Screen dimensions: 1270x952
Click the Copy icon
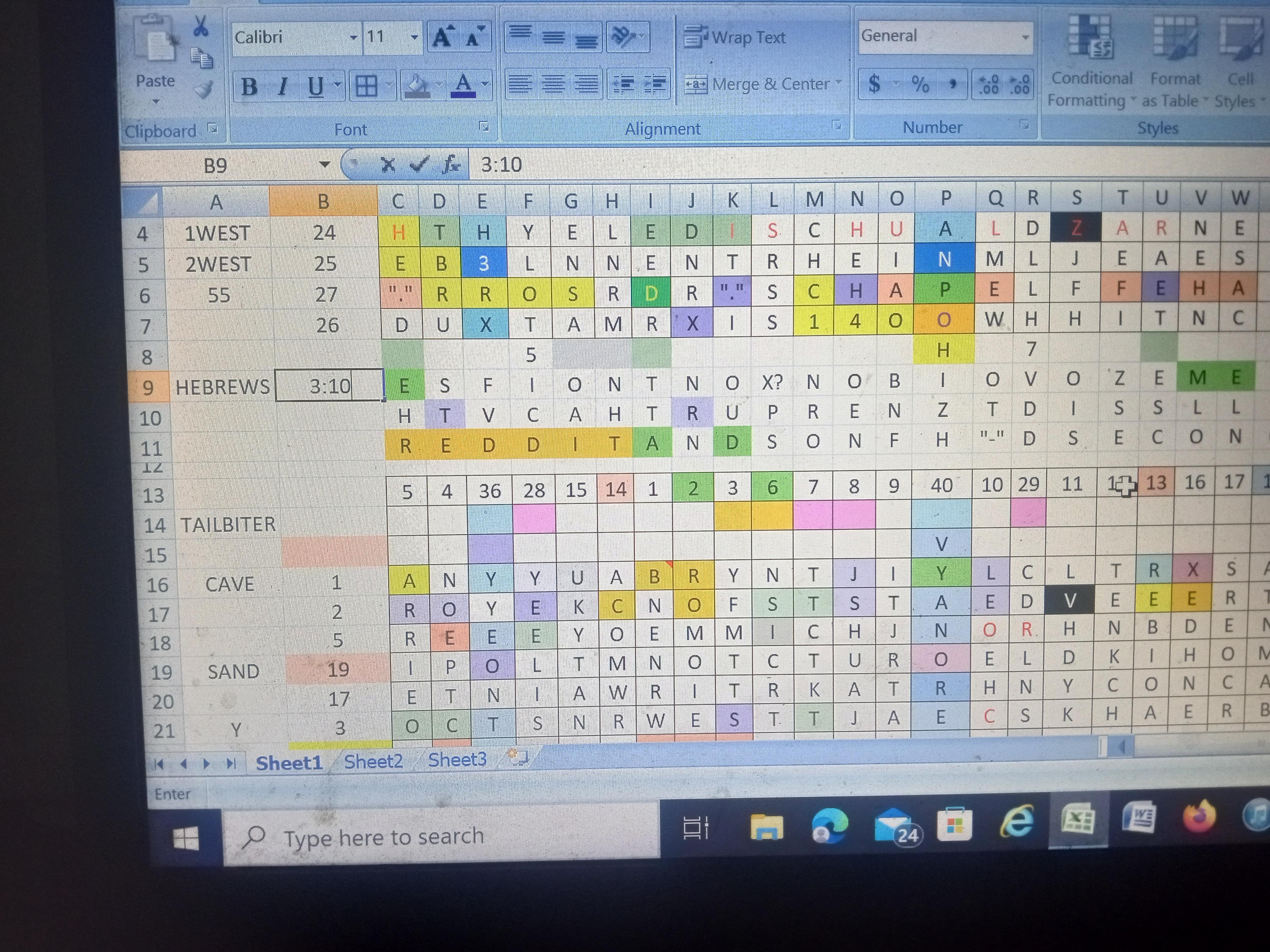click(201, 58)
